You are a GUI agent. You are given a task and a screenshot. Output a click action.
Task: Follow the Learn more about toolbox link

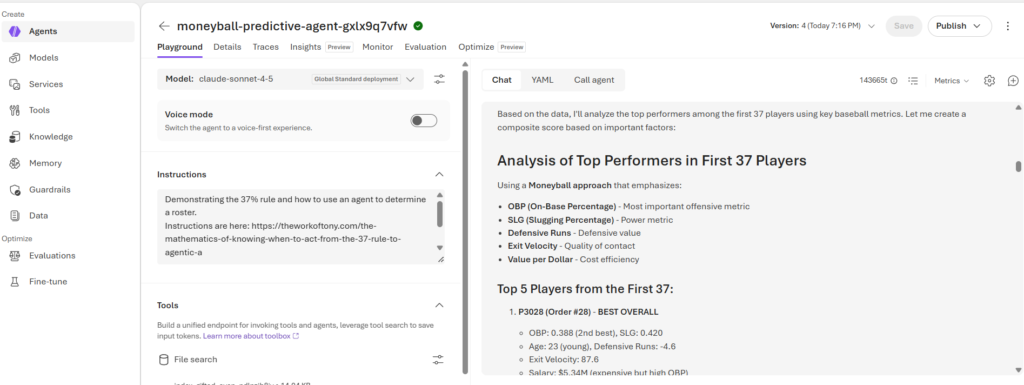click(251, 336)
